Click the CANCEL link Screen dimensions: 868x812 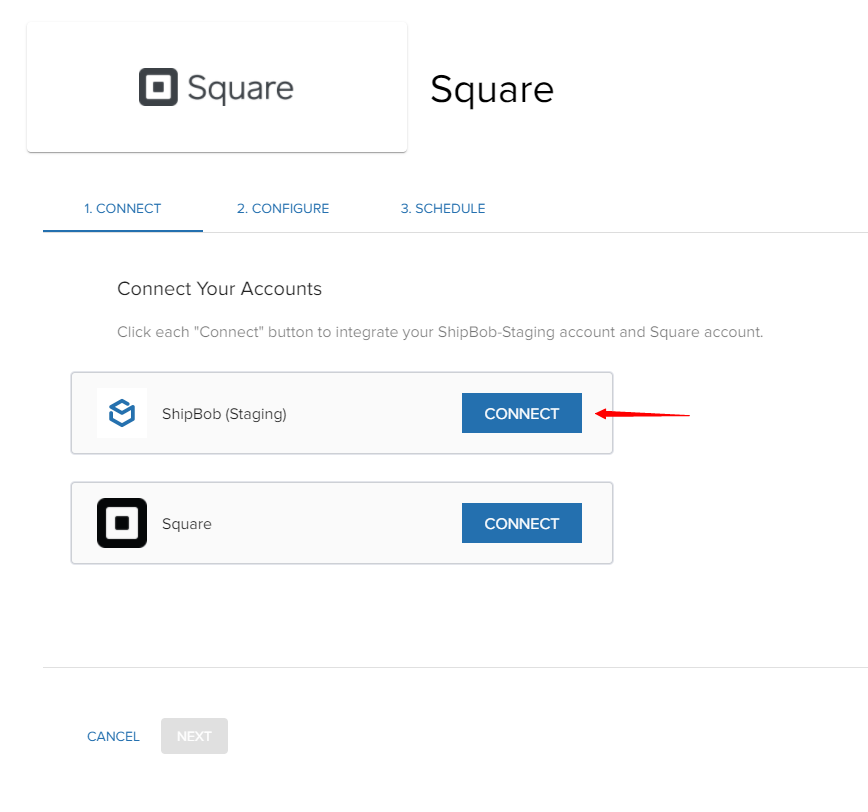pos(113,736)
